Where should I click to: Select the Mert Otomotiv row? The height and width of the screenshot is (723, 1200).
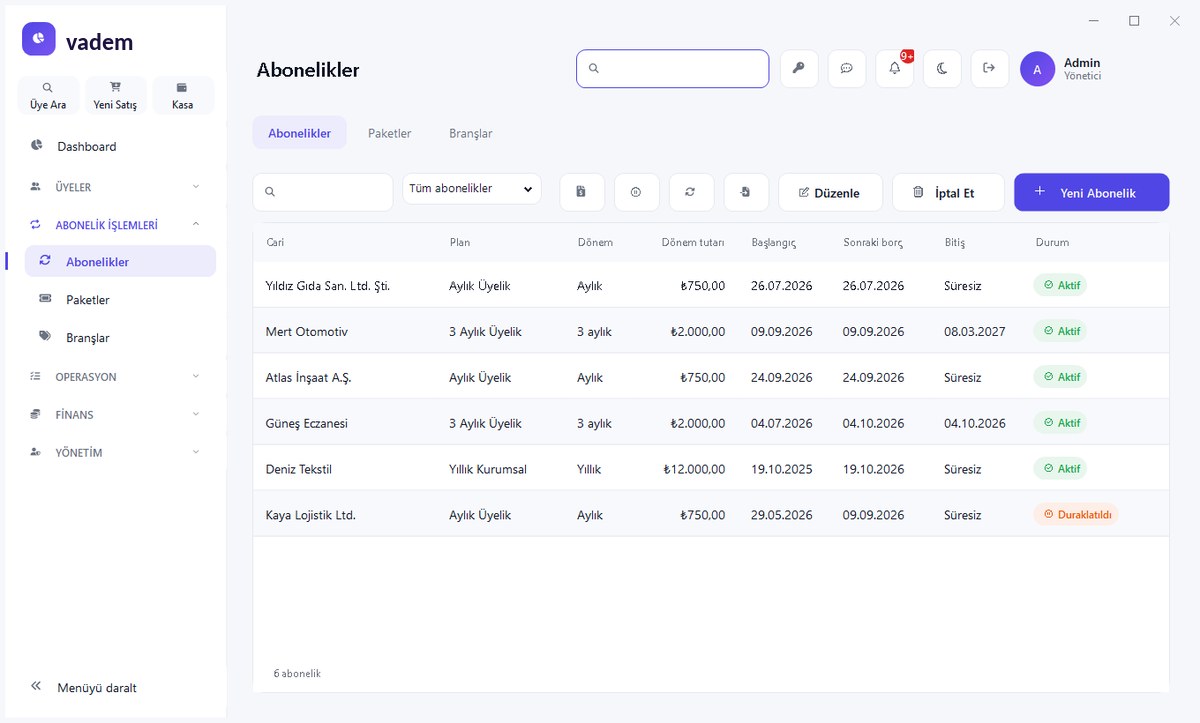[x=711, y=331]
